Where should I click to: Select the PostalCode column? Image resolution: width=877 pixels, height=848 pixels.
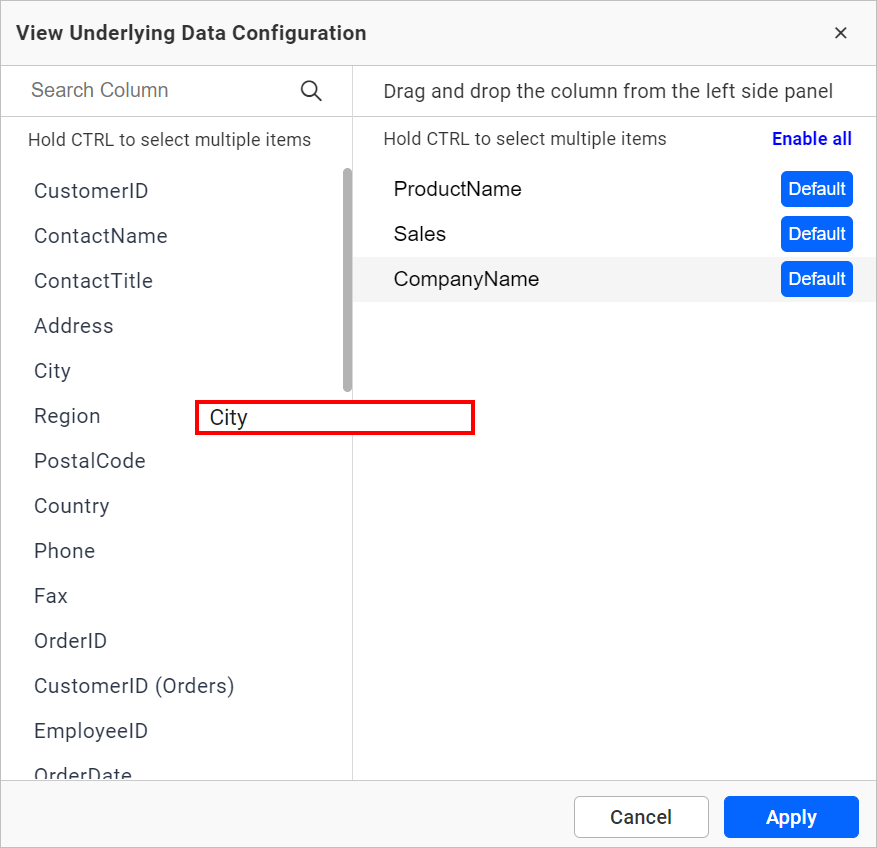pyautogui.click(x=90, y=461)
